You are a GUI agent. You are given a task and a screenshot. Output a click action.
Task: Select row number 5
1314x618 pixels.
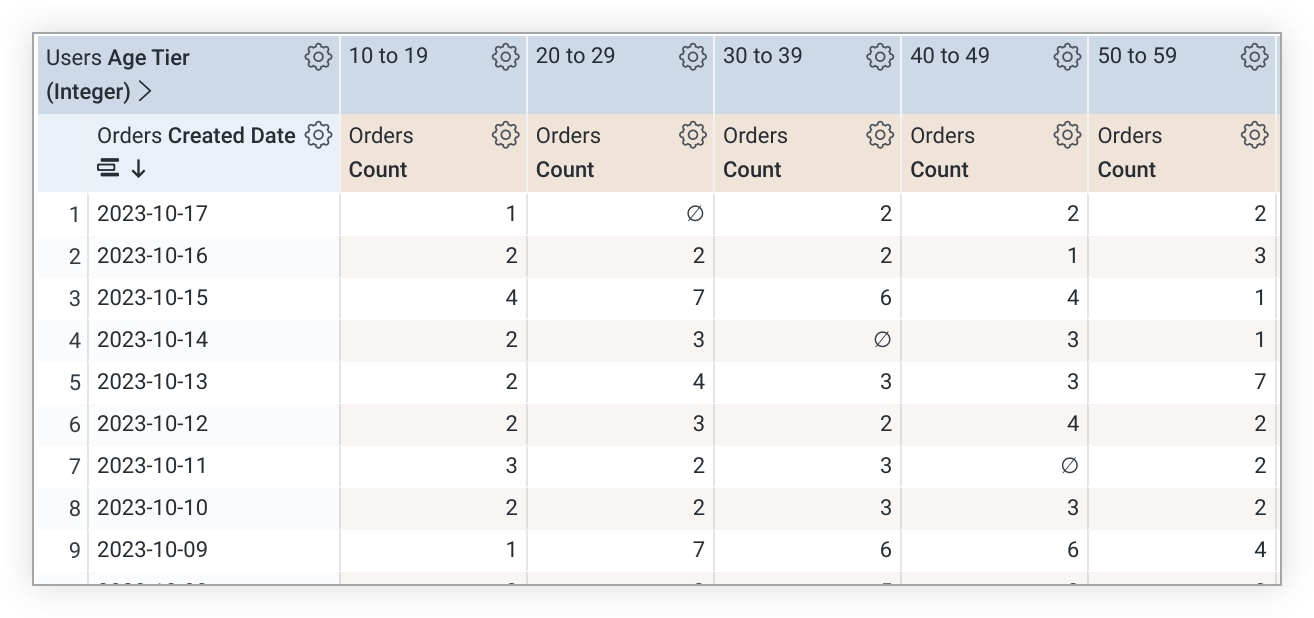[74, 382]
